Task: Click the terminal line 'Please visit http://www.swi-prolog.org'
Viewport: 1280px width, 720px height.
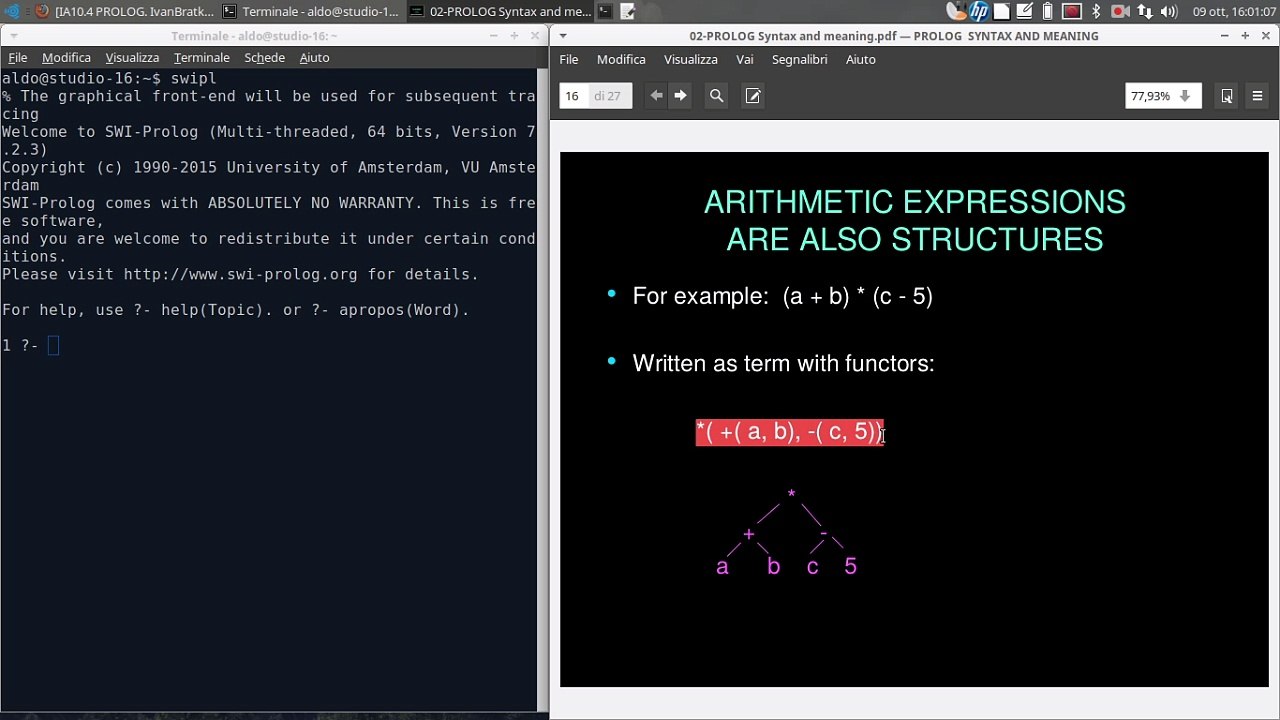Action: (x=240, y=274)
